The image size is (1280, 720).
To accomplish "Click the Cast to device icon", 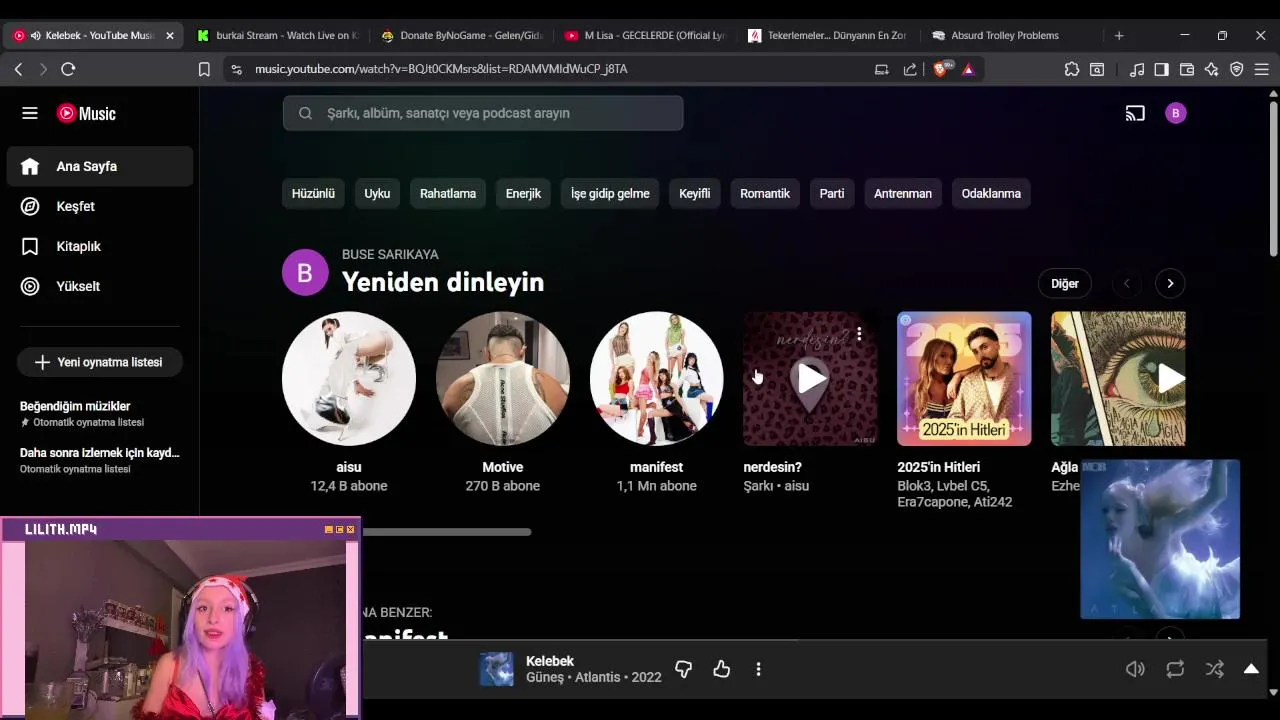I will click(1135, 113).
